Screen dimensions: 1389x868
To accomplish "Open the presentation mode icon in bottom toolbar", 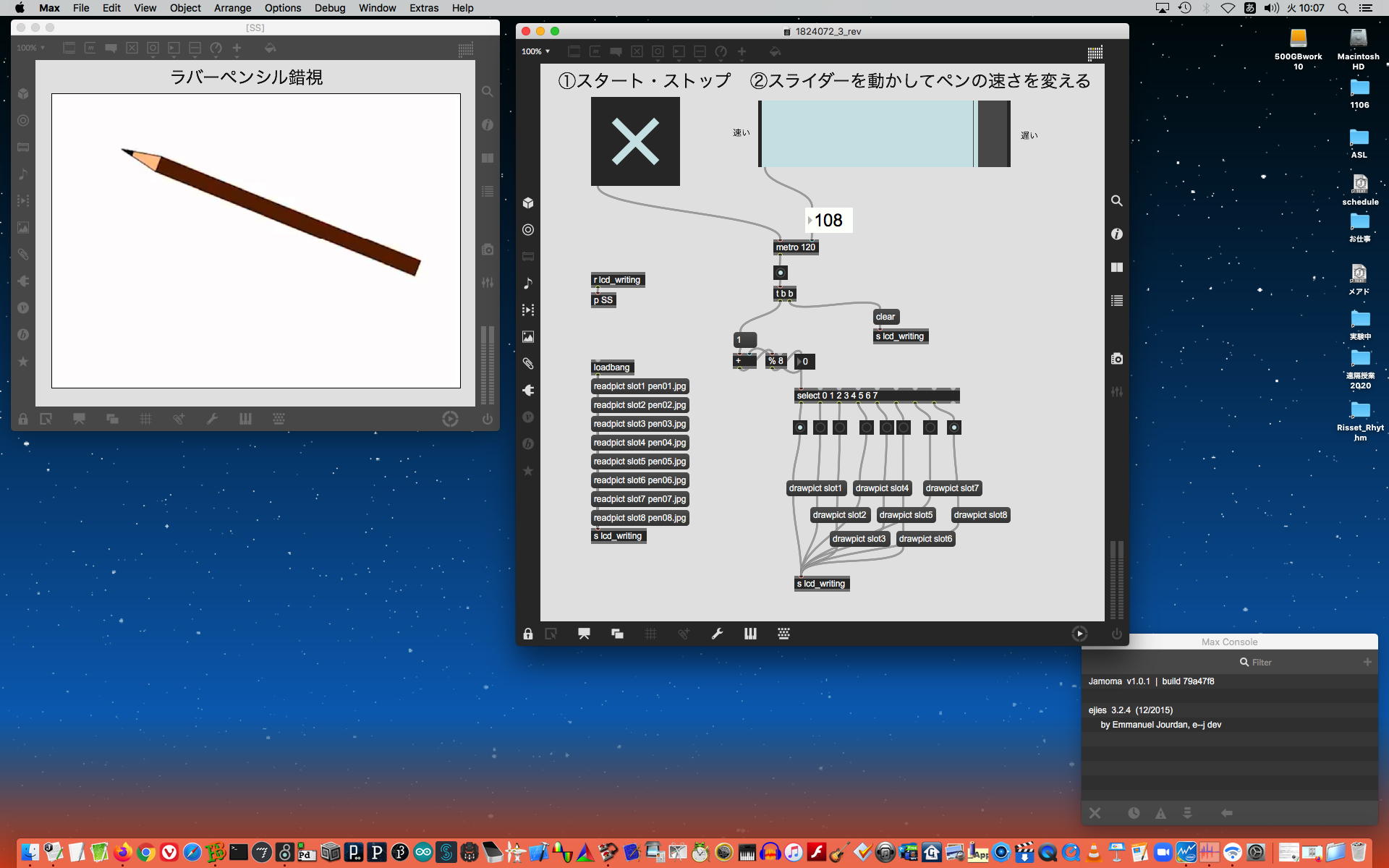I will 584,634.
